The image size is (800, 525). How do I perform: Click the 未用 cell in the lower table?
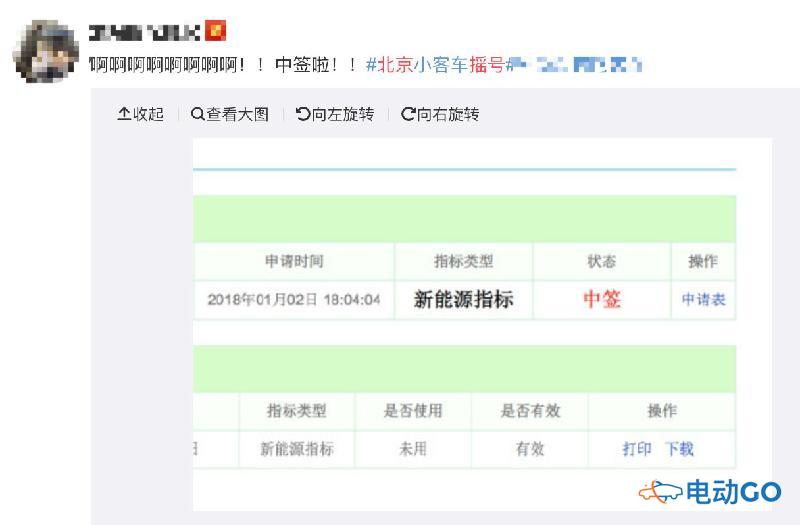coord(413,449)
